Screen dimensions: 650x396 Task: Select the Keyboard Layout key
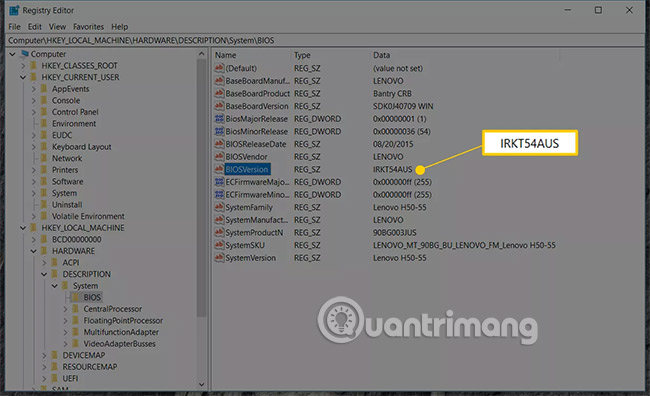(81, 147)
